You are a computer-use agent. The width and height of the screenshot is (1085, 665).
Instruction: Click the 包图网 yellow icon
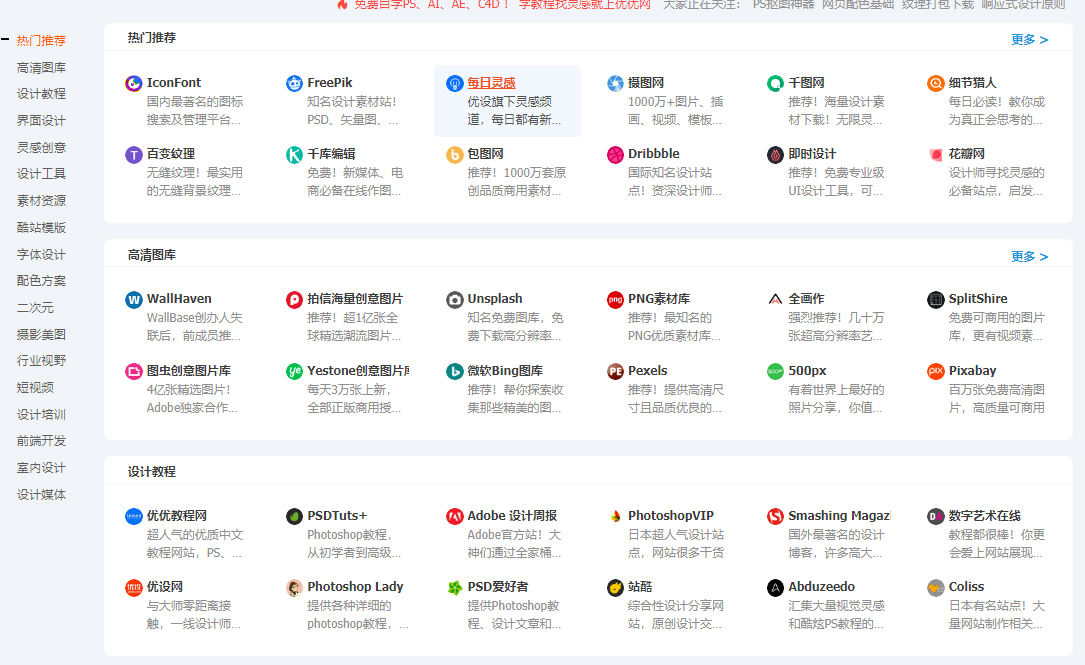click(455, 155)
